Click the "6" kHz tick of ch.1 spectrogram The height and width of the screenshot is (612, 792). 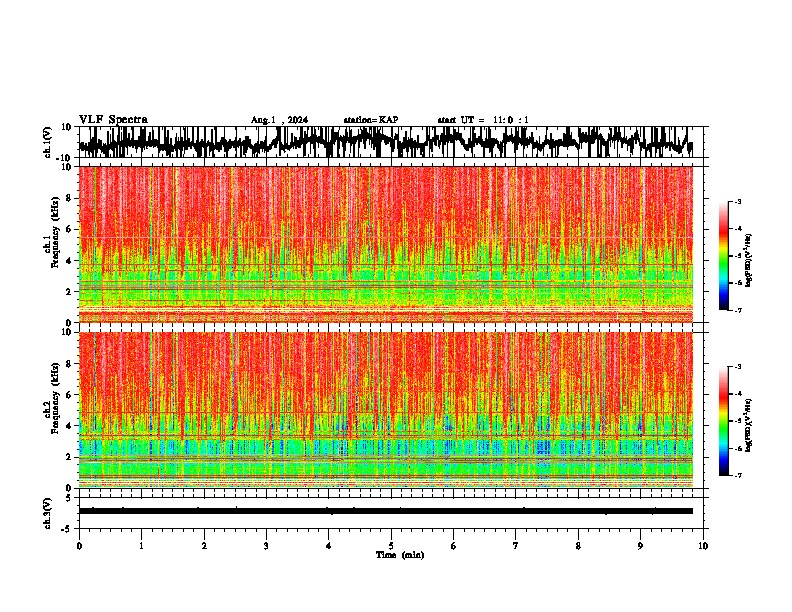69,229
